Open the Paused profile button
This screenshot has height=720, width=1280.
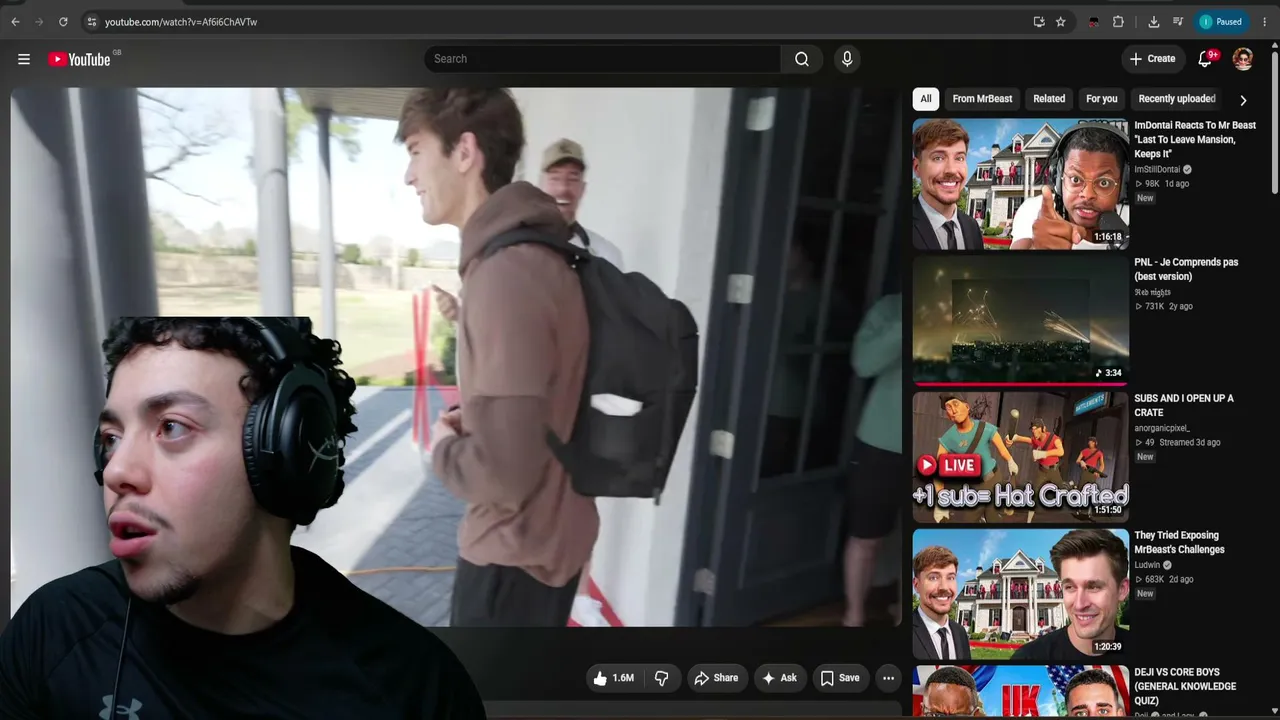(1221, 22)
